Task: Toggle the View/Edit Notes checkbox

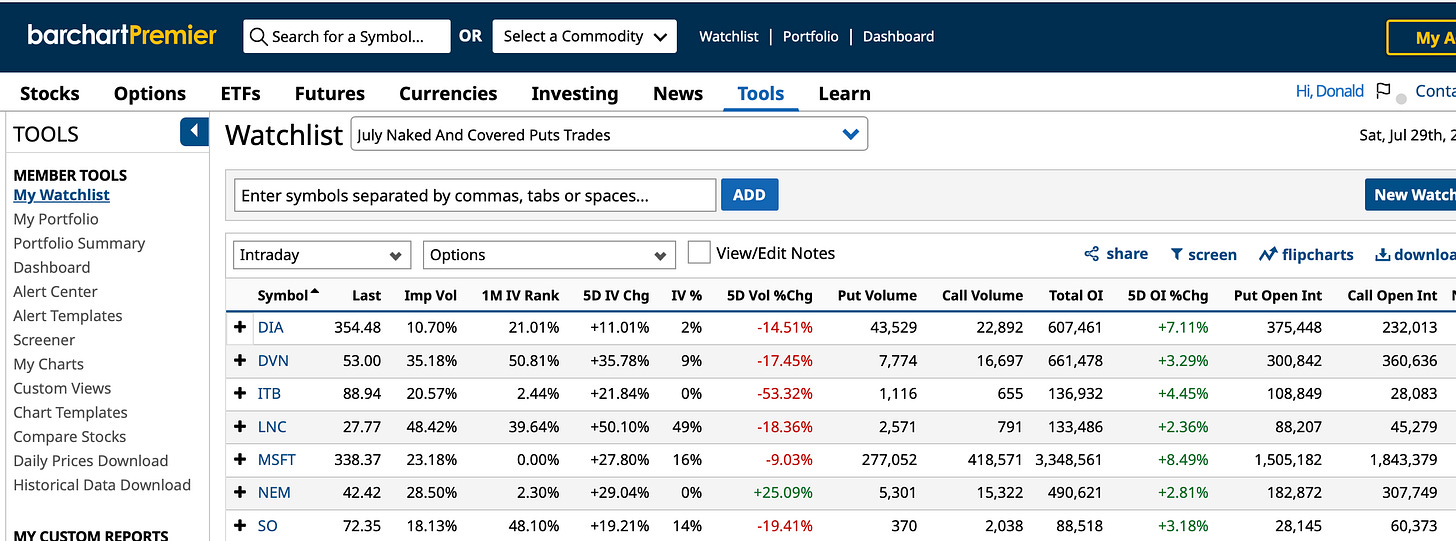Action: [699, 253]
